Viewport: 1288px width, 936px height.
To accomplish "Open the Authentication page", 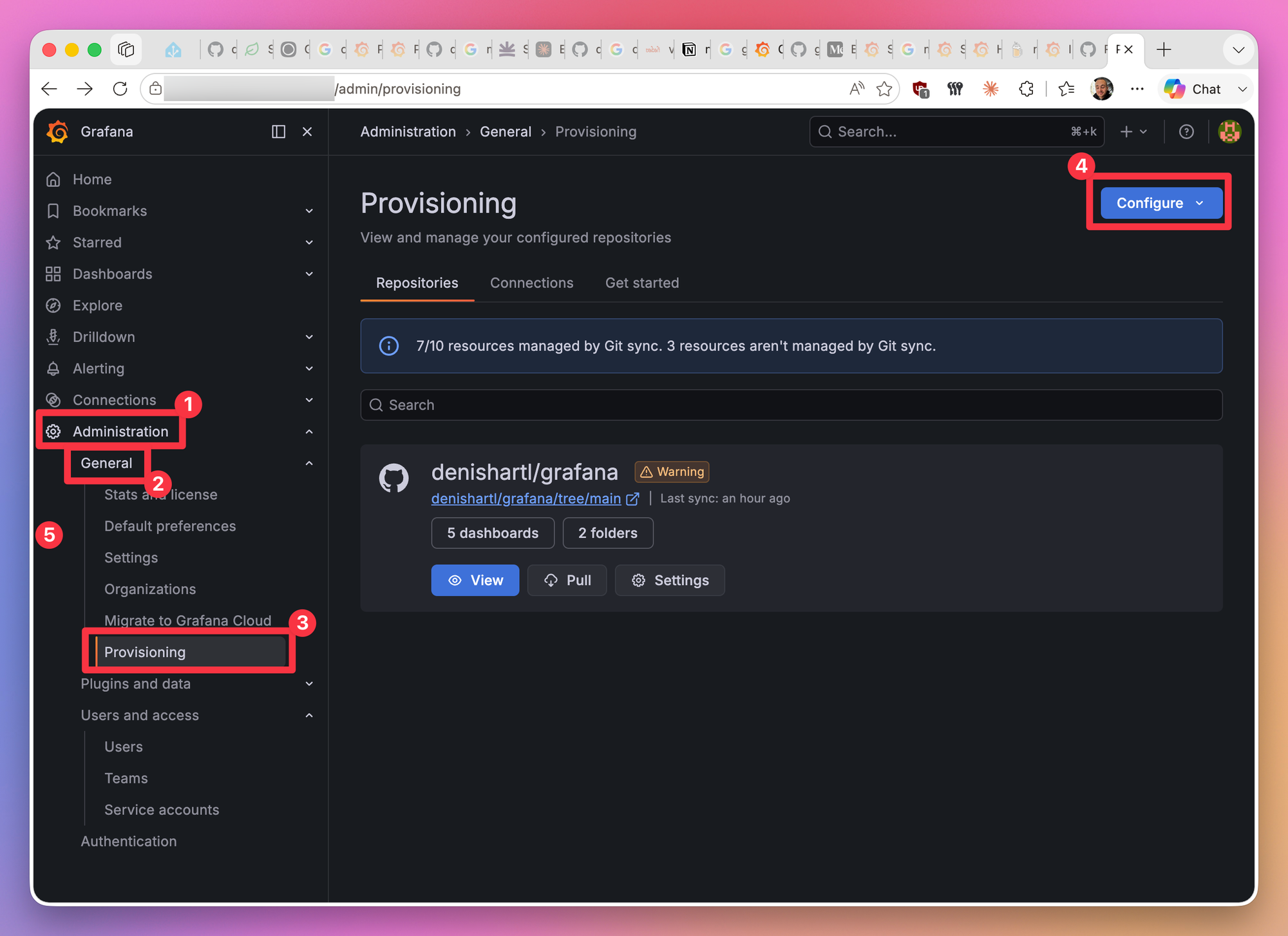I will 129,841.
